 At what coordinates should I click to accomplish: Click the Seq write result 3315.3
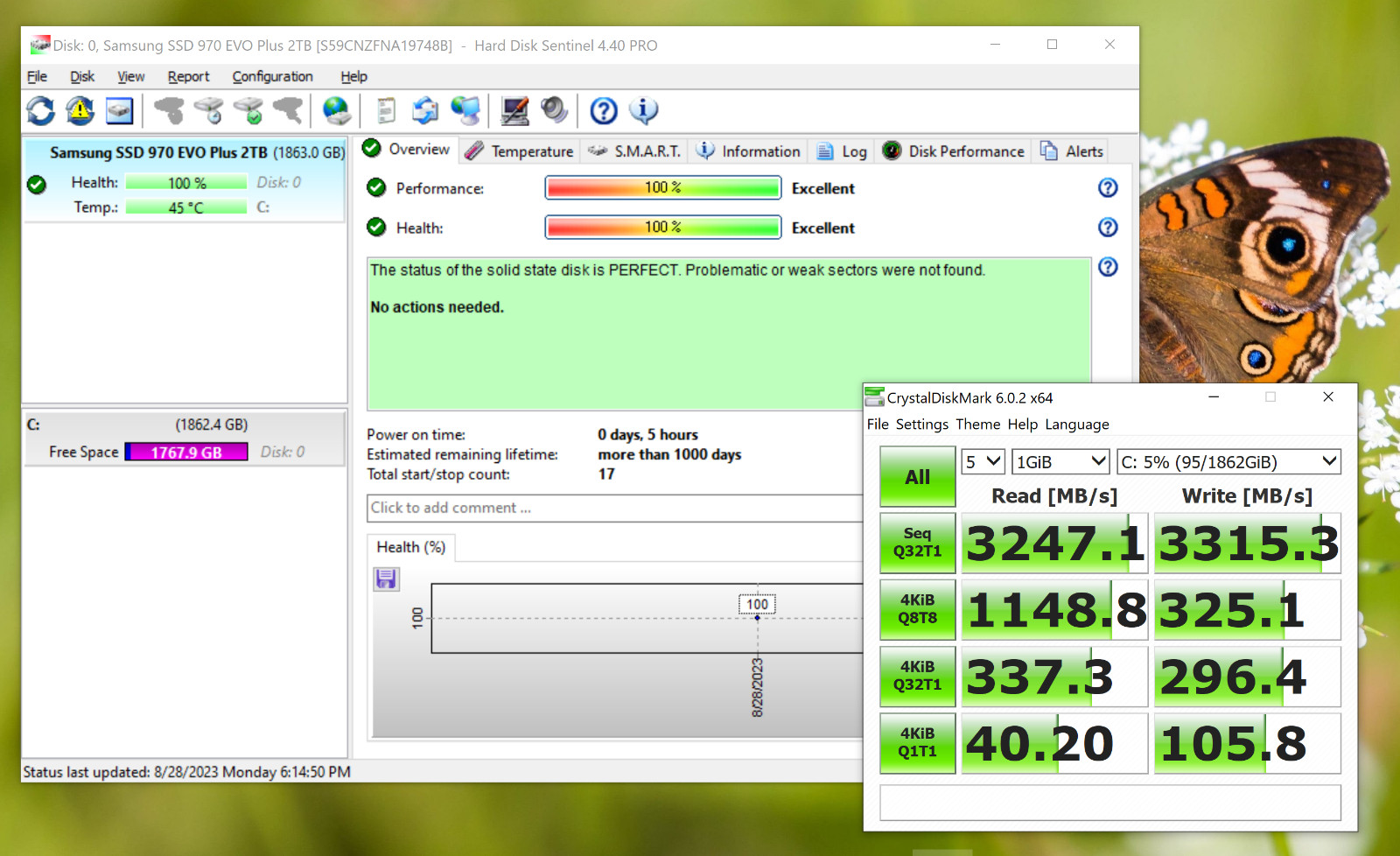click(x=1248, y=544)
